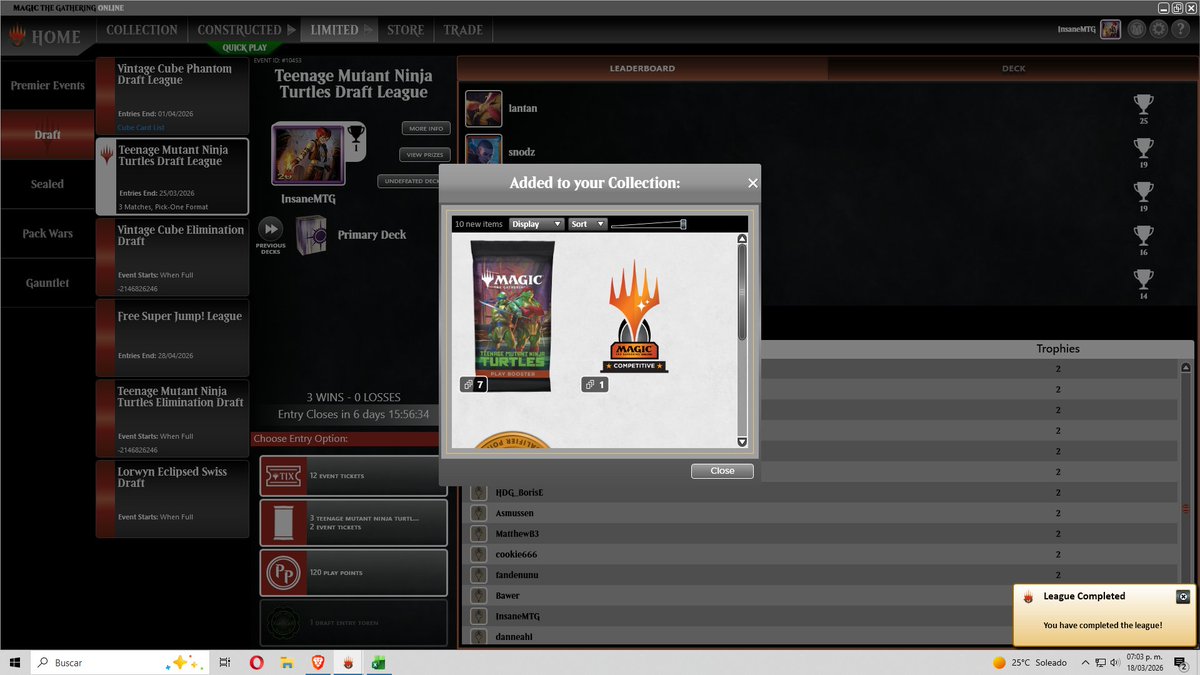This screenshot has height=675, width=1200.
Task: Dismiss the League Completed notification
Action: [x=1183, y=597]
